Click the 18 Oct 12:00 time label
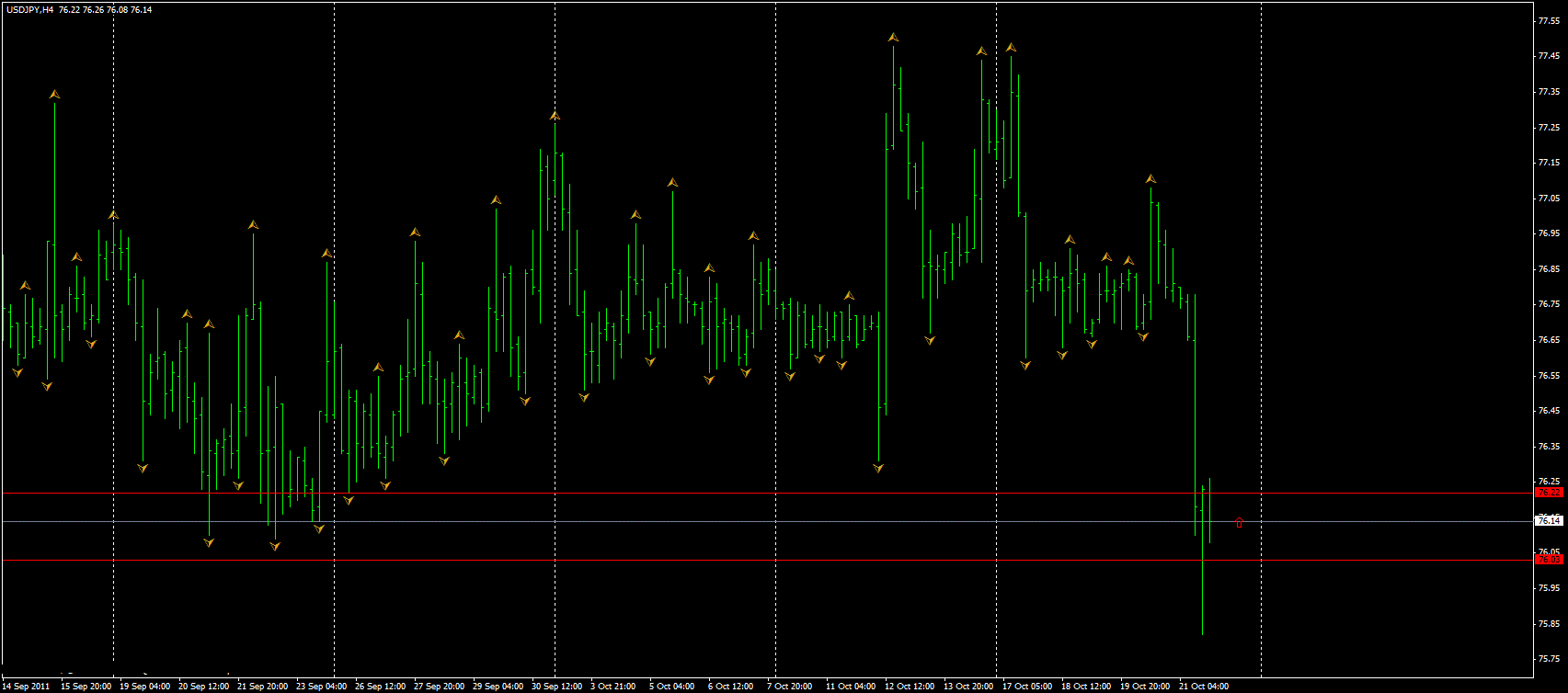Image resolution: width=1568 pixels, height=693 pixels. click(1087, 687)
